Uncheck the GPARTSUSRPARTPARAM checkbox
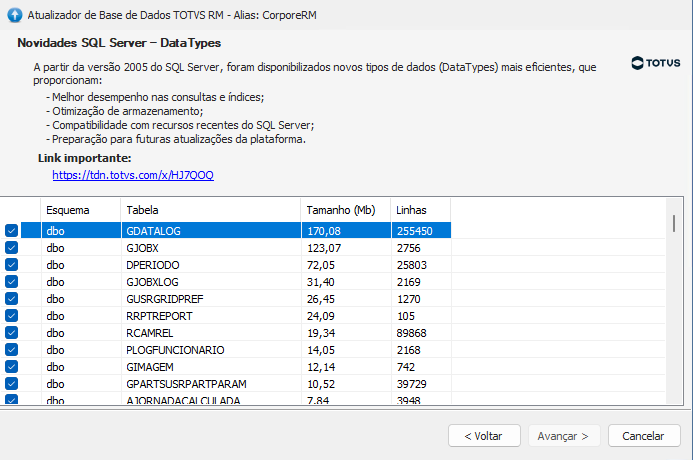This screenshot has width=693, height=460. (11, 384)
